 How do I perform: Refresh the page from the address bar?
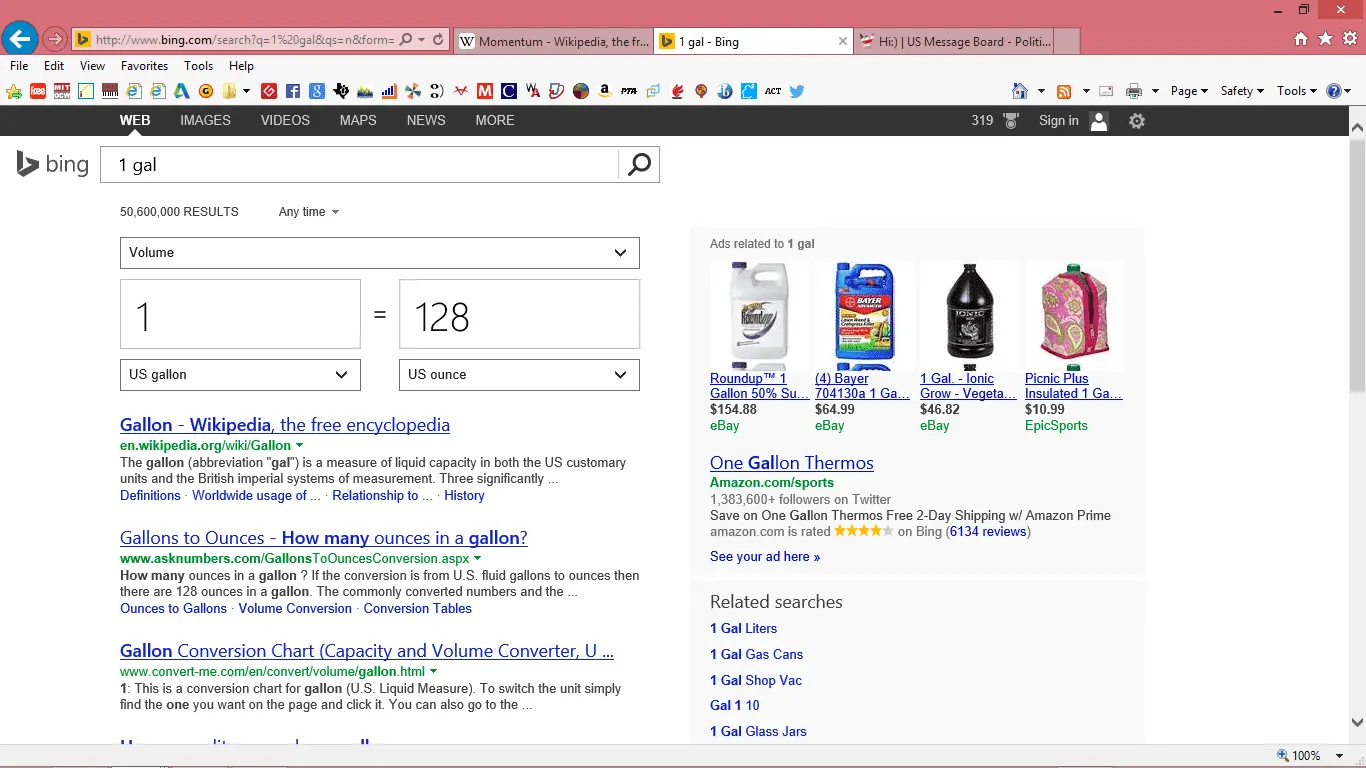pos(438,40)
